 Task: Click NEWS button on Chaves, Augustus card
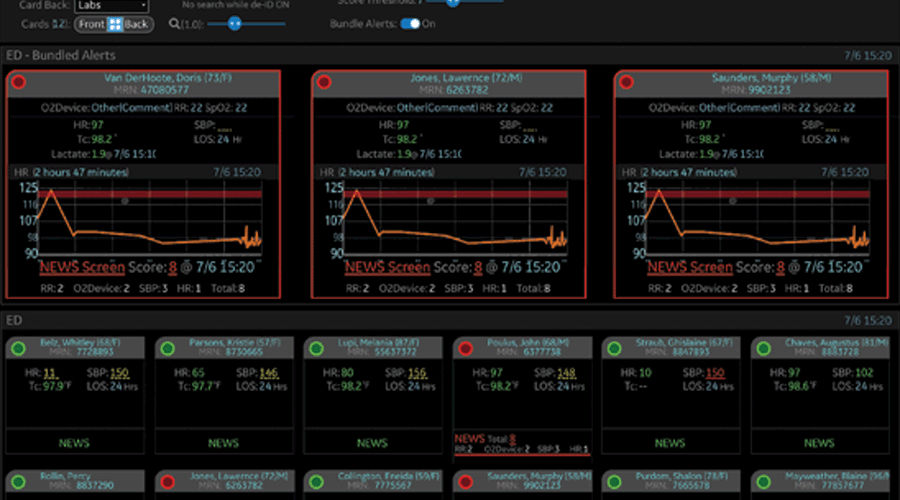819,443
